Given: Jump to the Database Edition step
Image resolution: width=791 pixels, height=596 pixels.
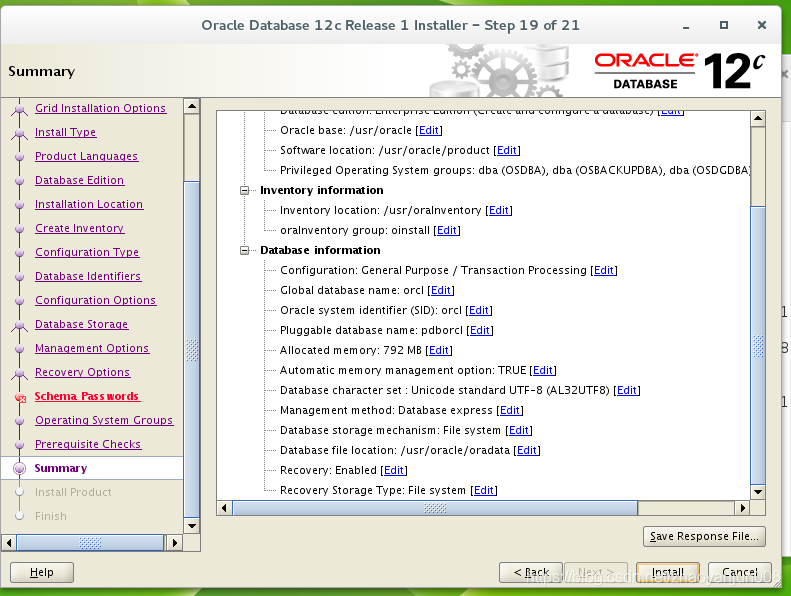Looking at the screenshot, I should (x=79, y=180).
